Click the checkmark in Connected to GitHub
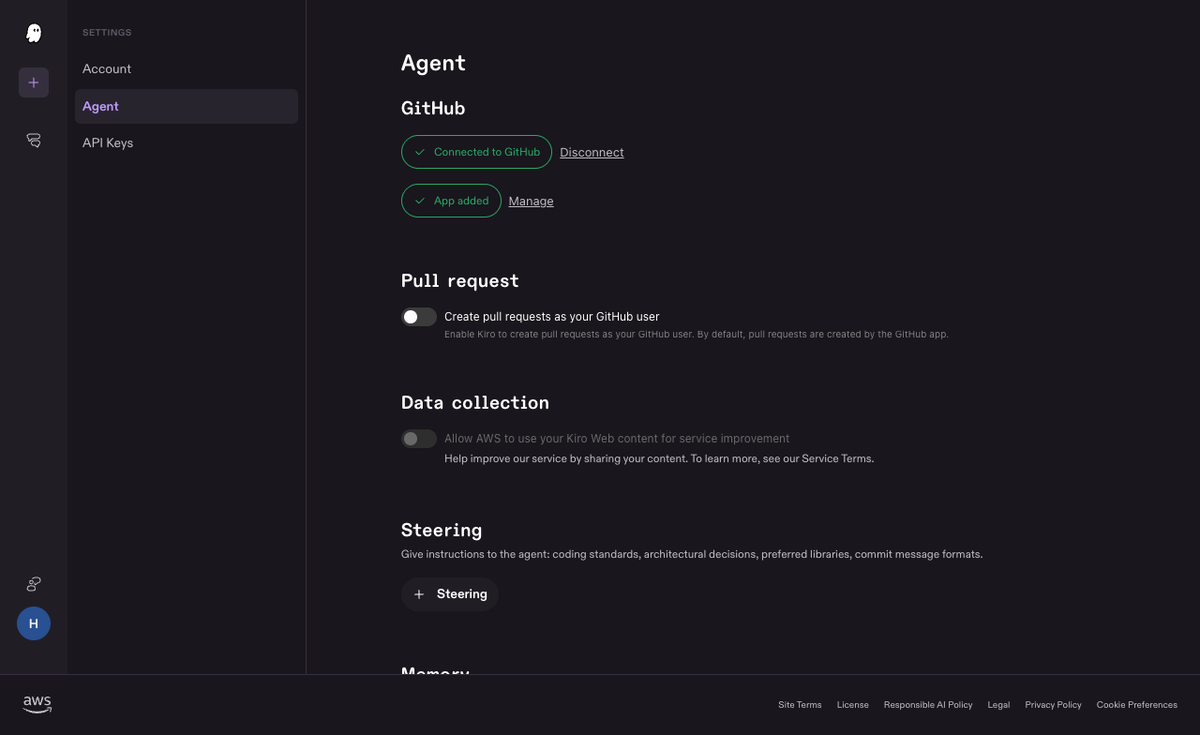This screenshot has width=1200, height=735. click(x=420, y=152)
